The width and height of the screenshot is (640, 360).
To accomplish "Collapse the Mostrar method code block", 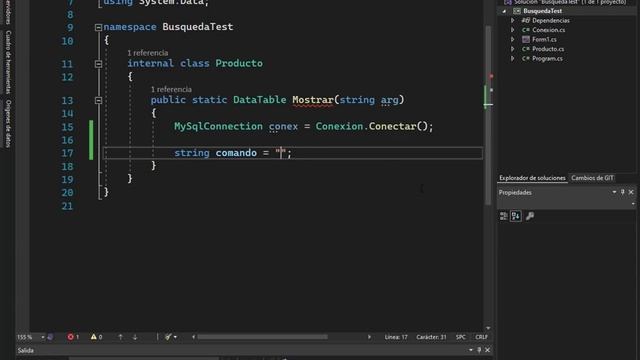I will point(98,100).
